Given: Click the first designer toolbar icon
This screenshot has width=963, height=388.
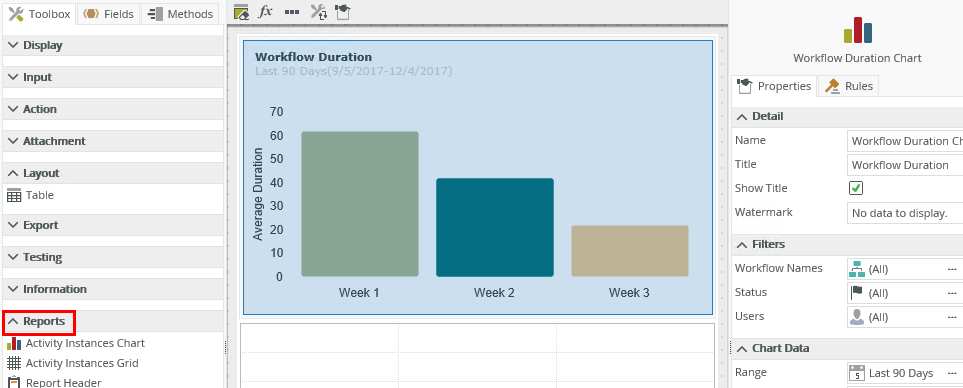Looking at the screenshot, I should tap(241, 12).
